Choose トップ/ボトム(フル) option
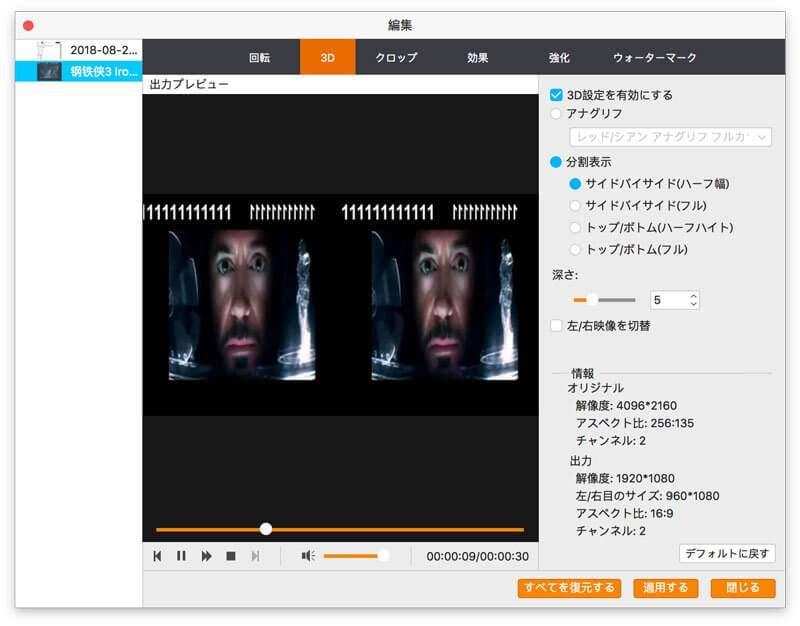Image resolution: width=800 pixels, height=626 pixels. coord(575,249)
